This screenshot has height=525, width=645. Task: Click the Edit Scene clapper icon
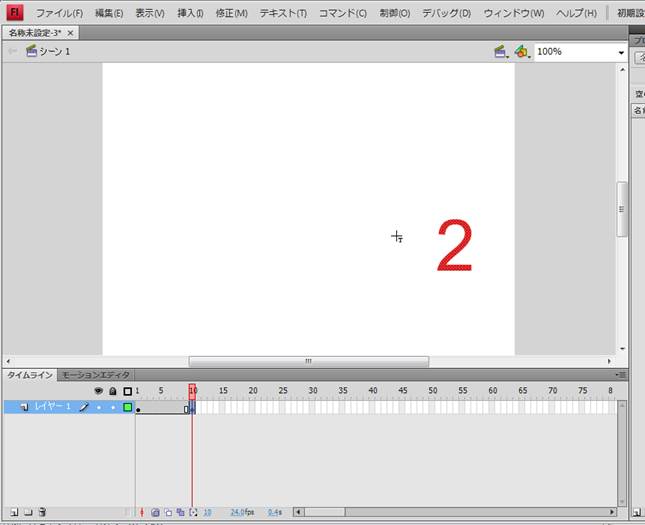(501, 51)
